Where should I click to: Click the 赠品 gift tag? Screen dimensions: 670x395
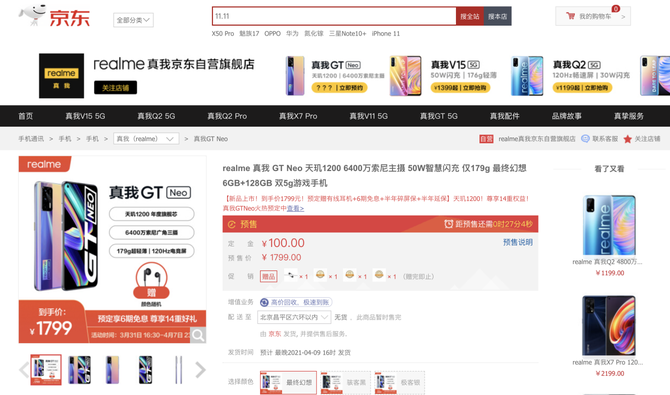click(268, 277)
